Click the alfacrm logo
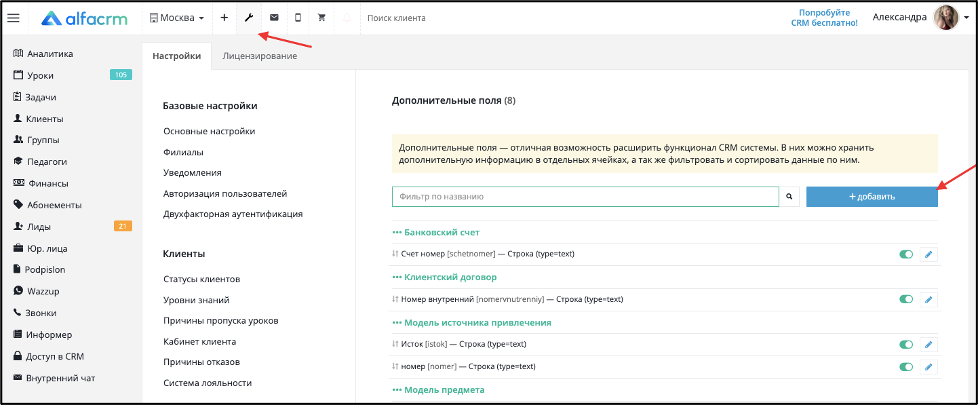The image size is (979, 406). pos(84,19)
